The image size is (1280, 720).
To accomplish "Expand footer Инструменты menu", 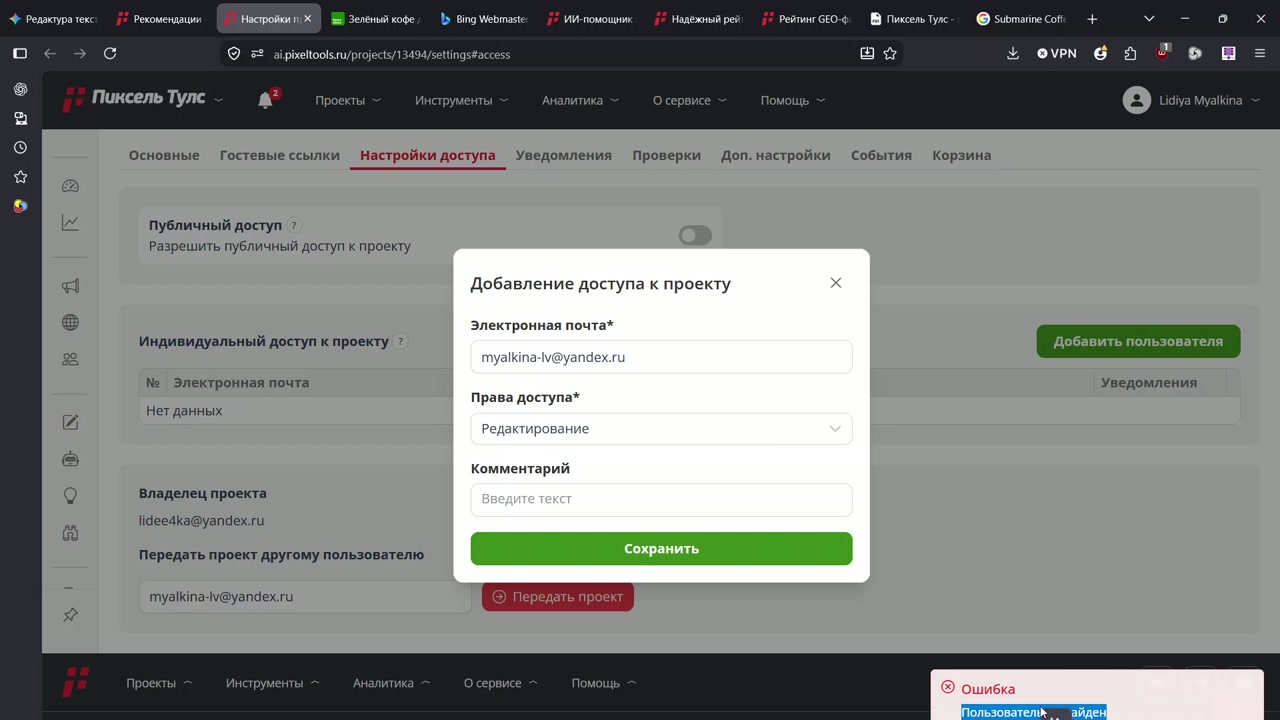I will pyautogui.click(x=273, y=683).
